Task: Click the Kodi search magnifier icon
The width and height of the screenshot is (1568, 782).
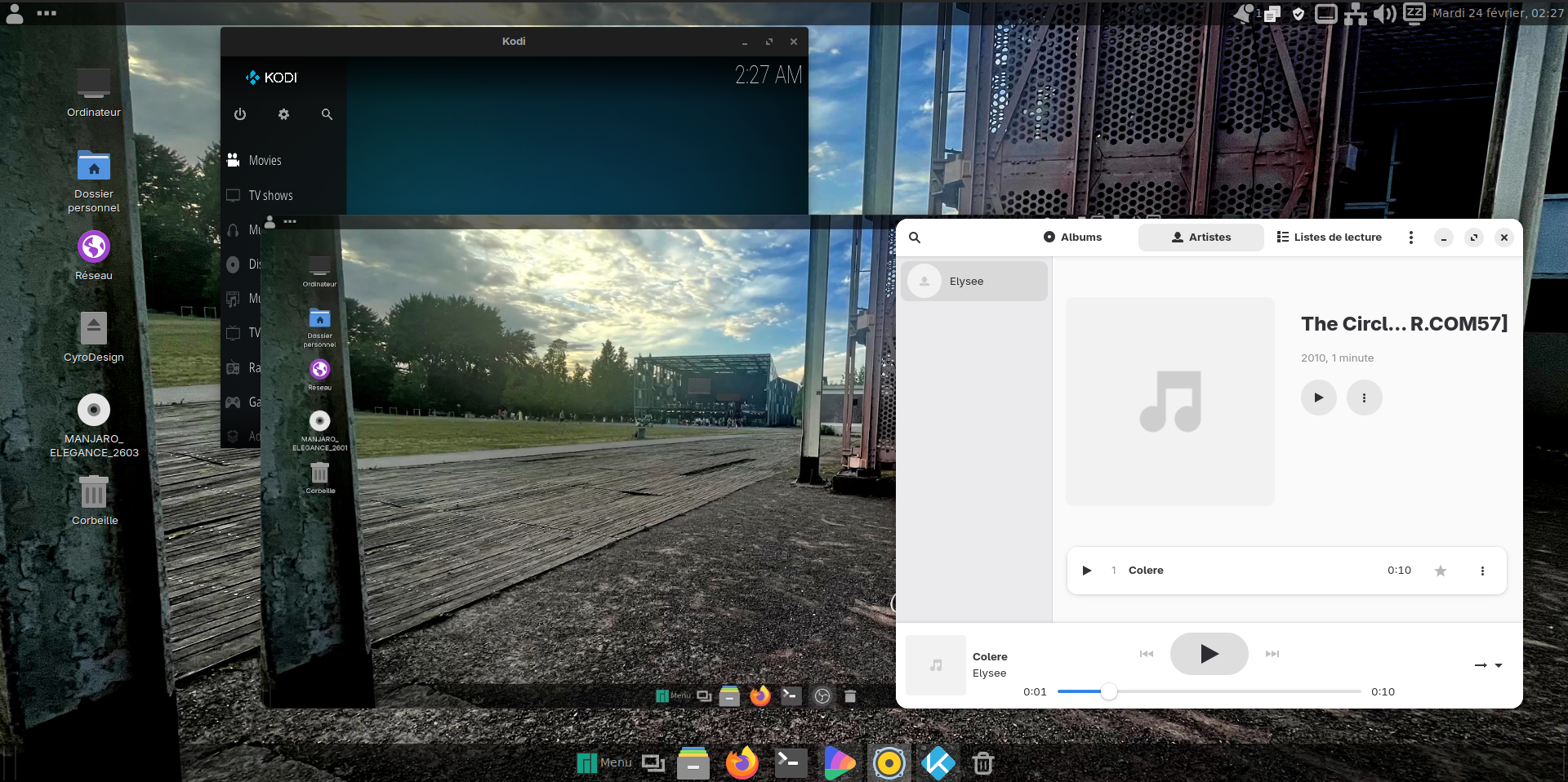Action: coord(327,114)
